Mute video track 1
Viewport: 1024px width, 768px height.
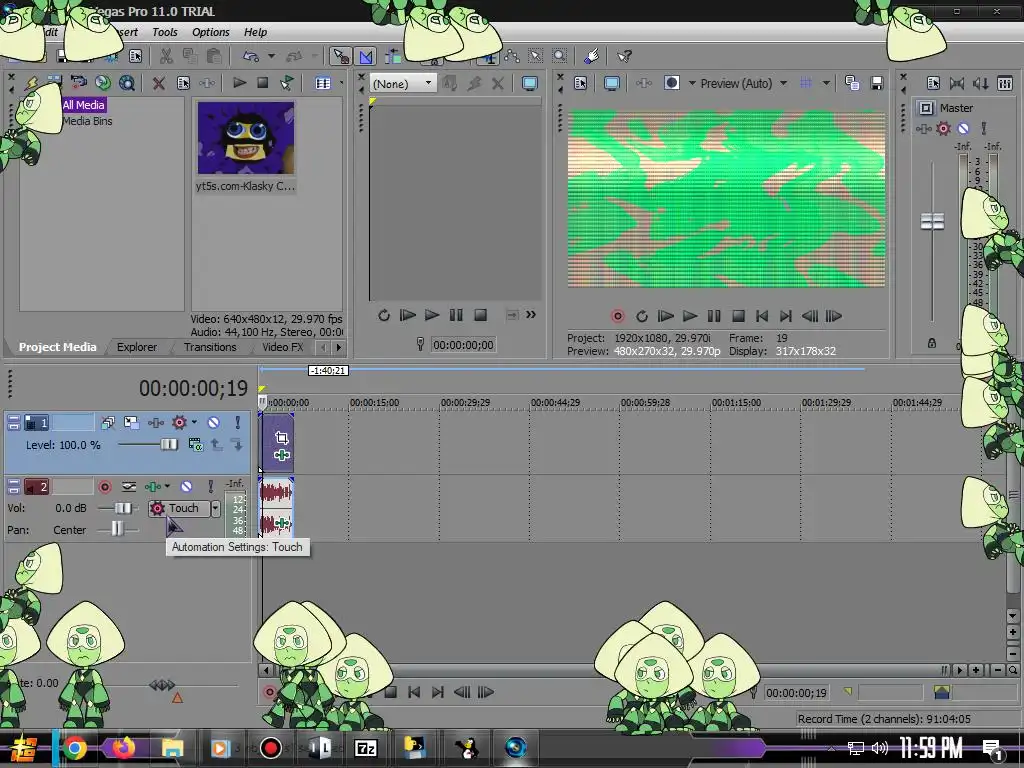[x=214, y=423]
